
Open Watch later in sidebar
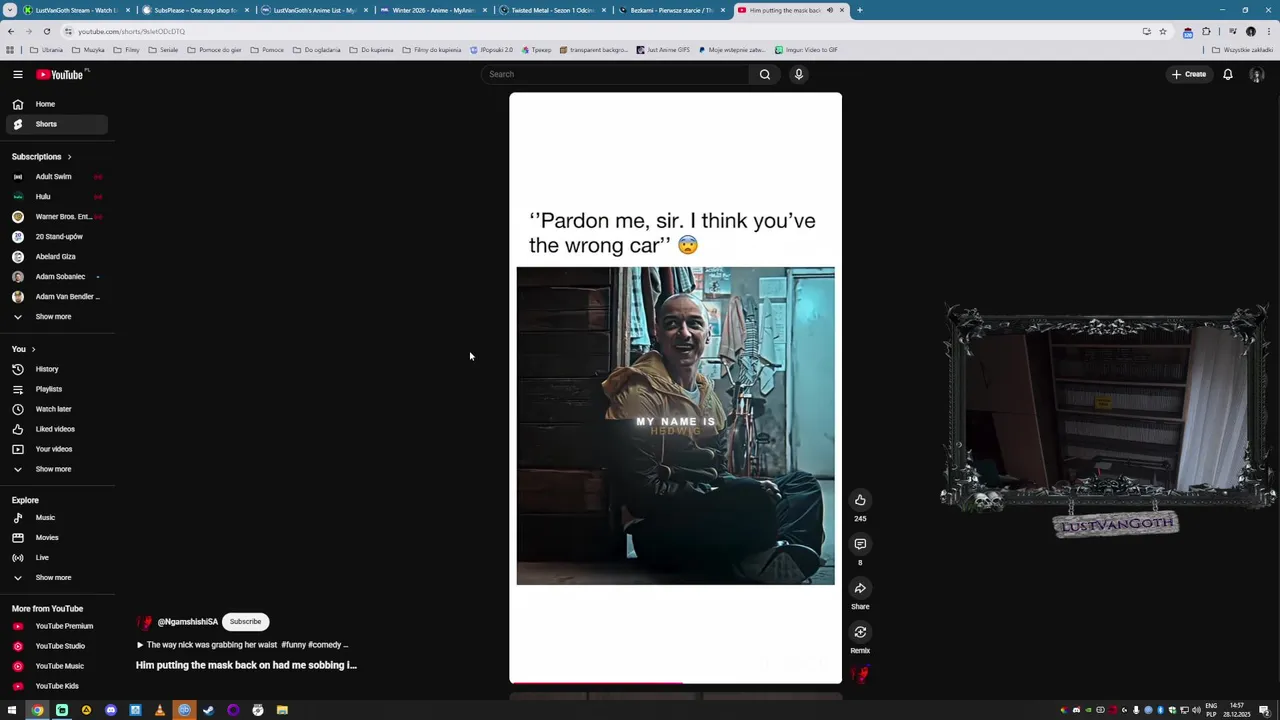pos(56,409)
